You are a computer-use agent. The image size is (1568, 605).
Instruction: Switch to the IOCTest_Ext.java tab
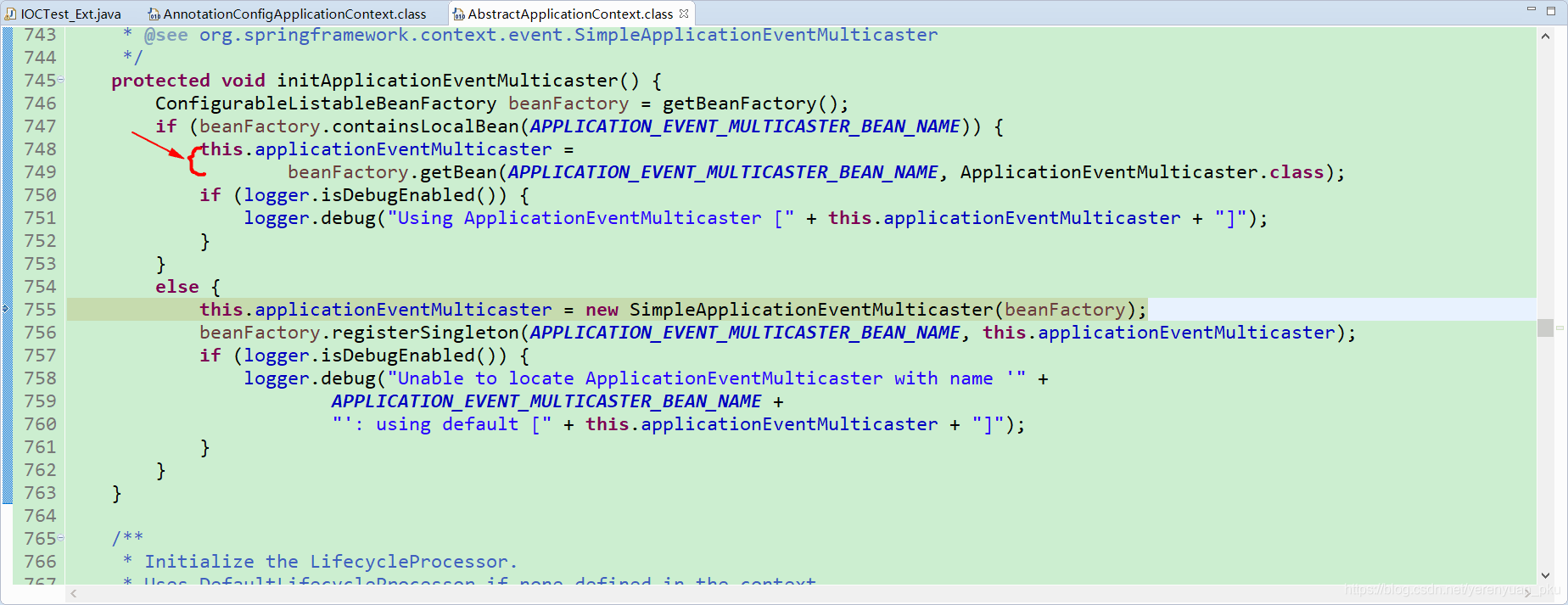[70, 14]
